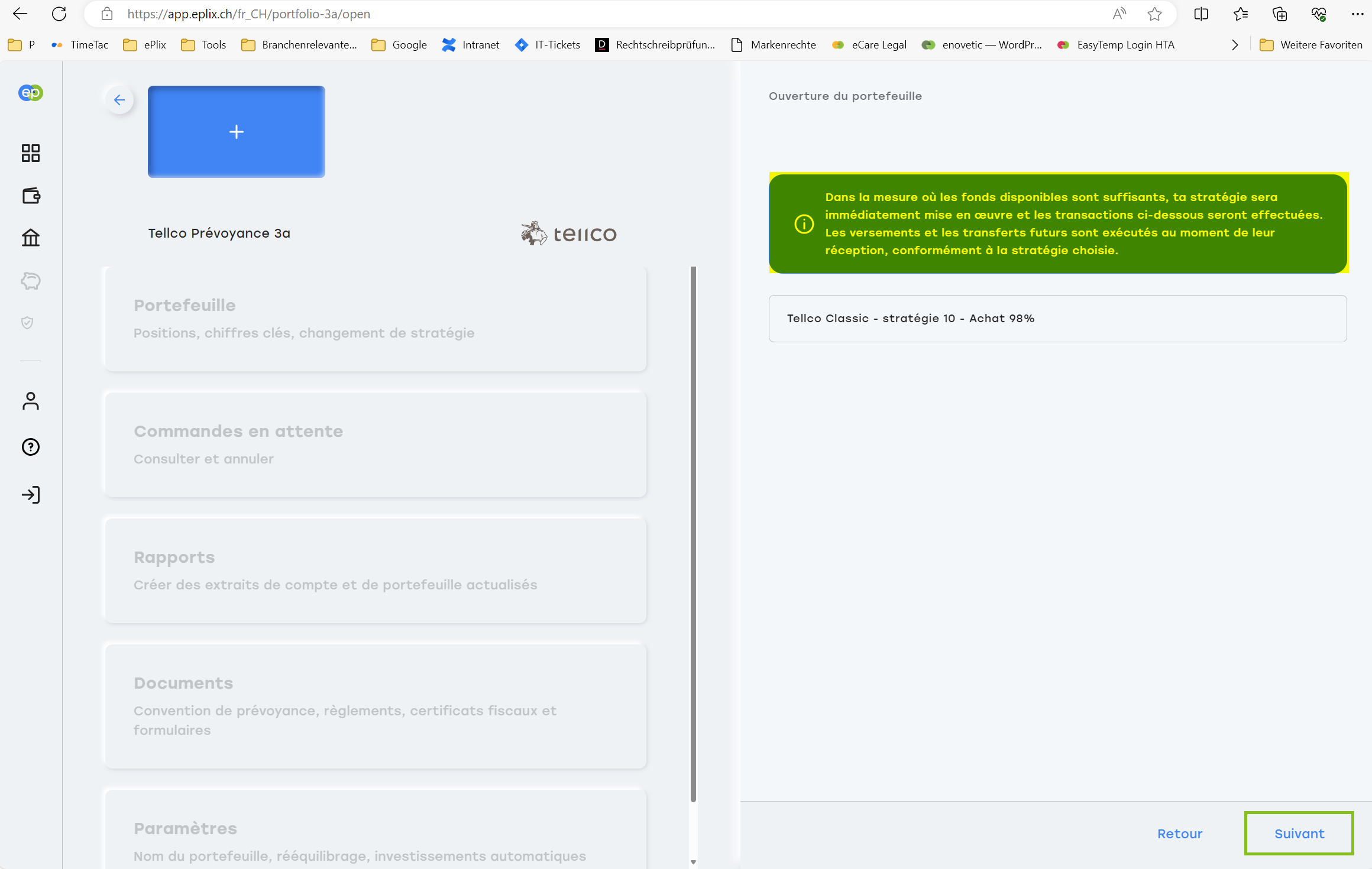
Task: Open the bank building icon
Action: tap(31, 238)
